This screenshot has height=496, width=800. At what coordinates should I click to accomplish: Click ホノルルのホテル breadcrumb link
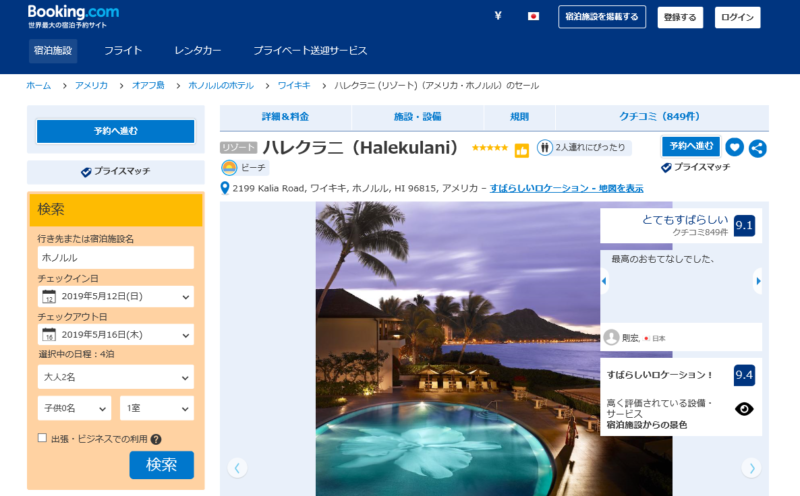tap(221, 85)
